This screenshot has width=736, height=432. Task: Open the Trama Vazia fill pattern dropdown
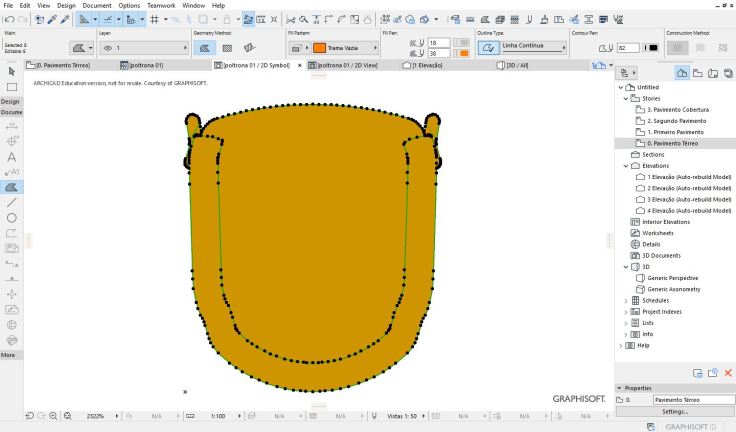coord(345,48)
